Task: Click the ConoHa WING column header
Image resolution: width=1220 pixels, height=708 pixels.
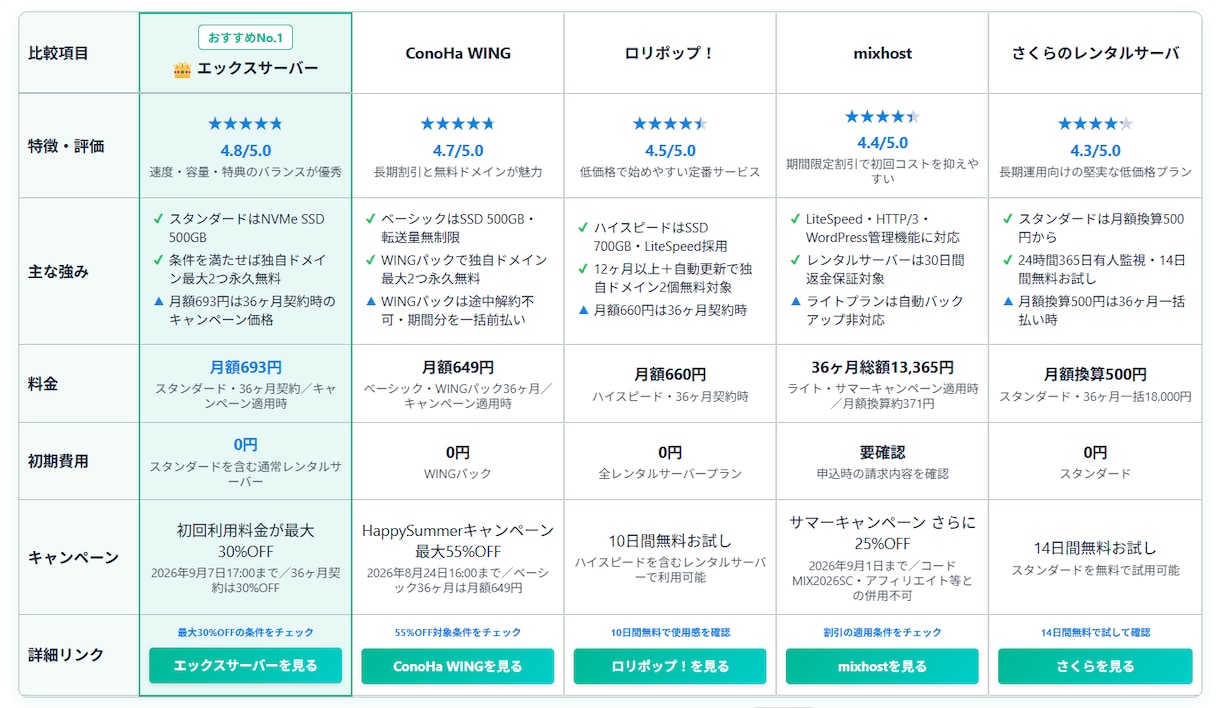Action: tap(457, 53)
